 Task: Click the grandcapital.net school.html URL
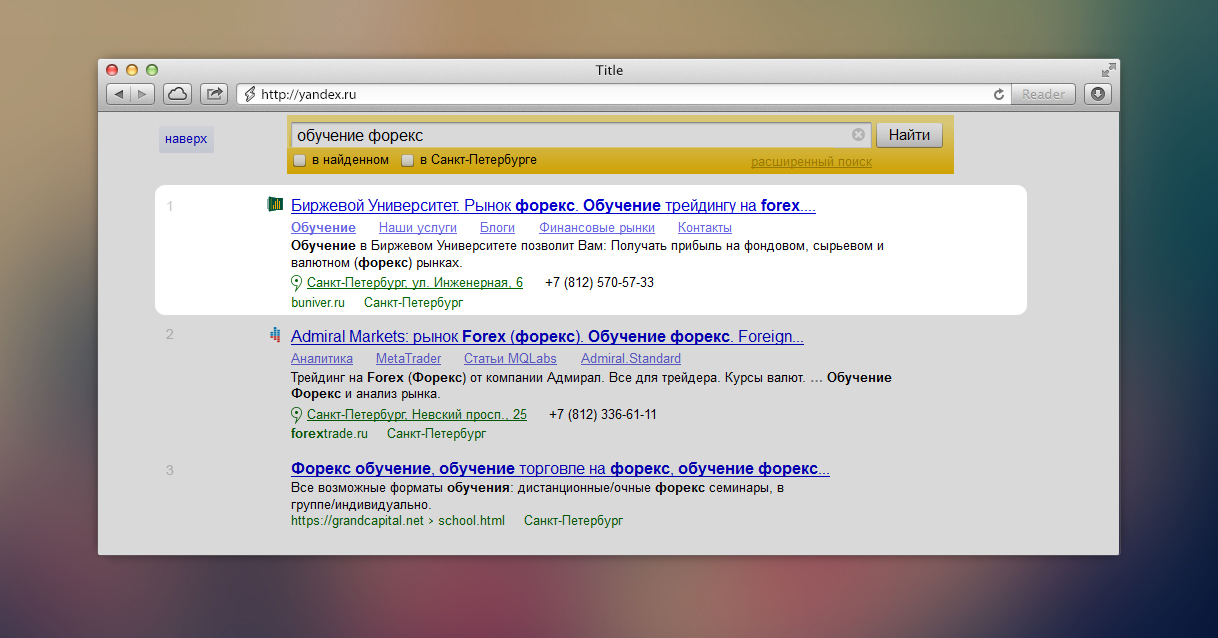click(x=398, y=521)
